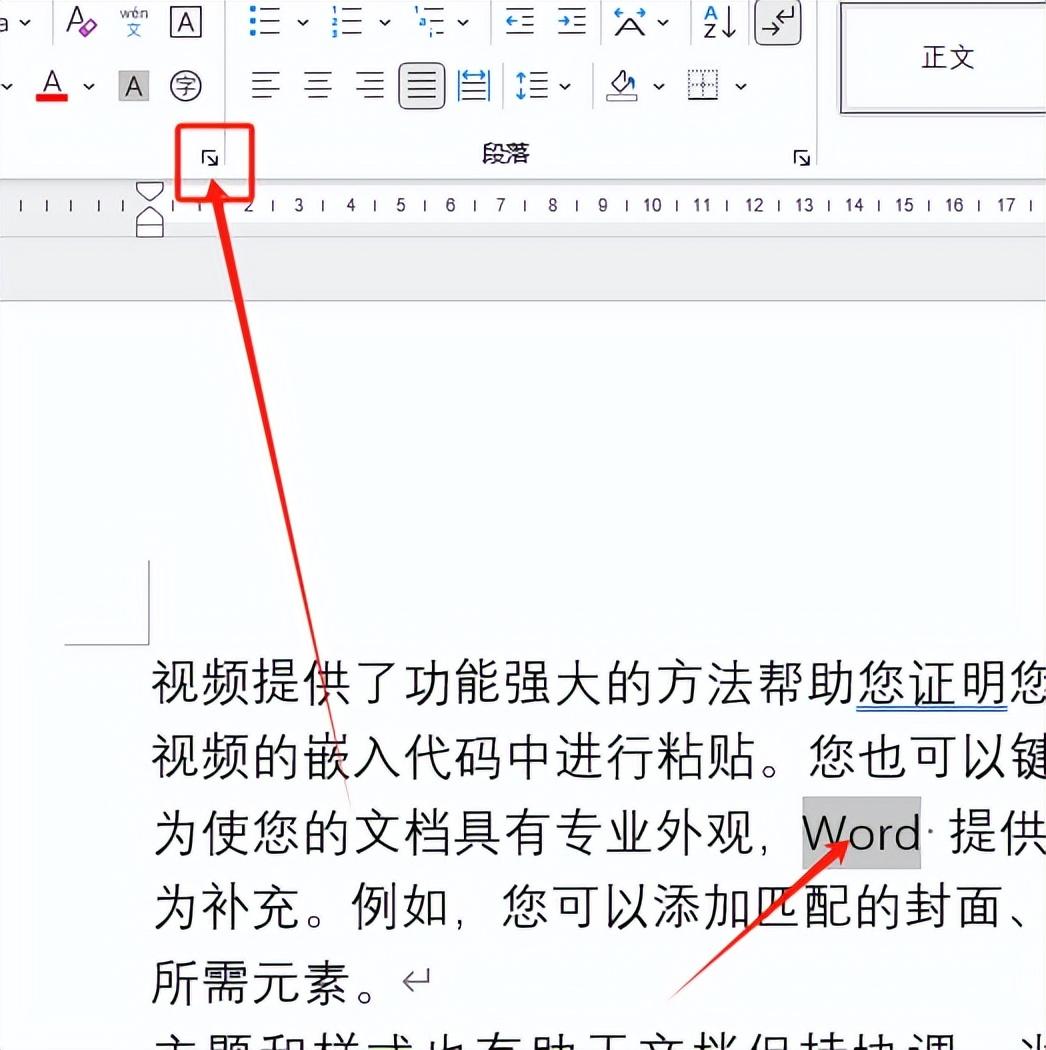
Task: Apply paragraph Shading fill
Action: pos(622,86)
